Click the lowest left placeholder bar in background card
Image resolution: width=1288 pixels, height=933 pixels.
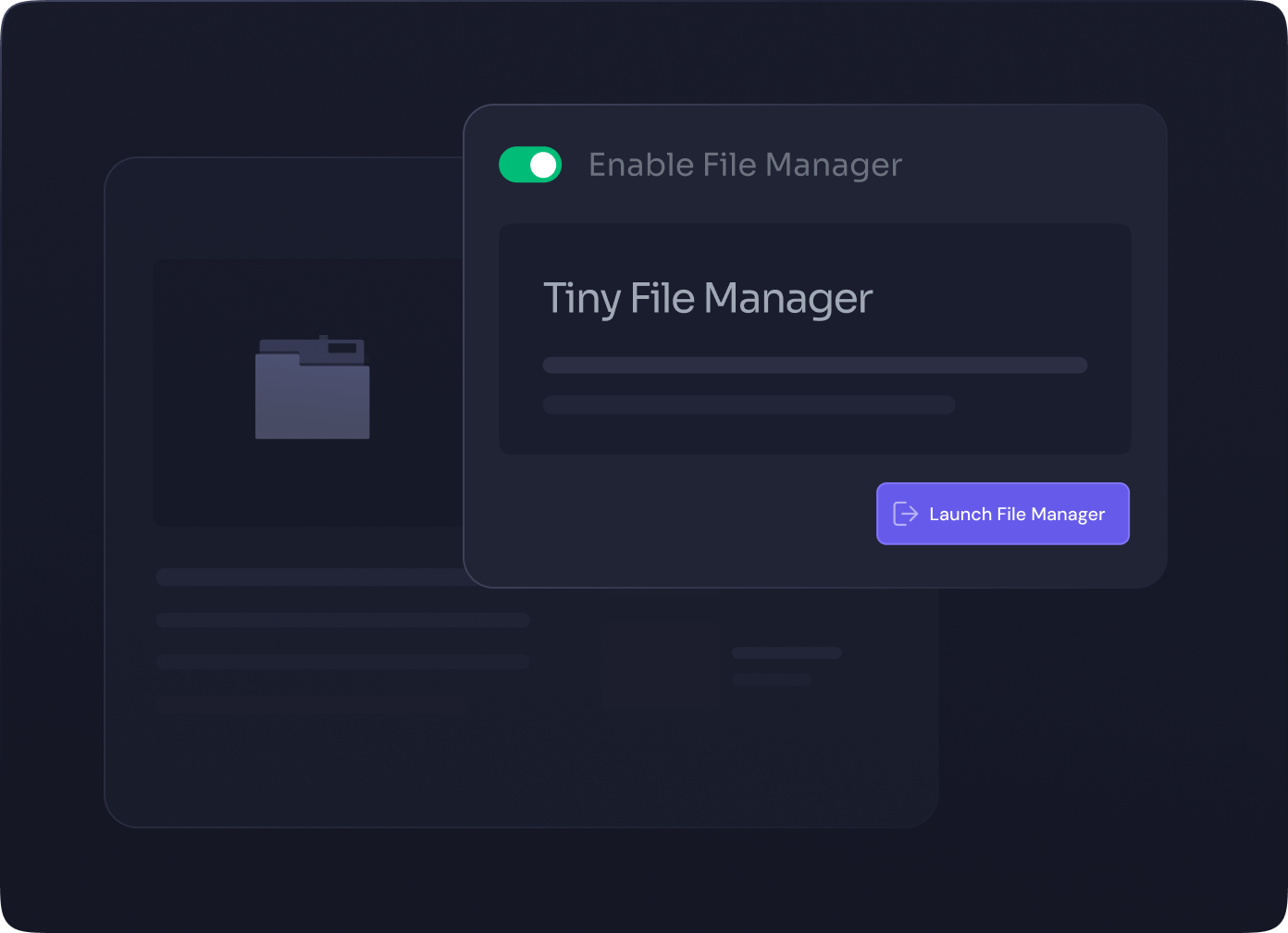pyautogui.click(x=342, y=661)
